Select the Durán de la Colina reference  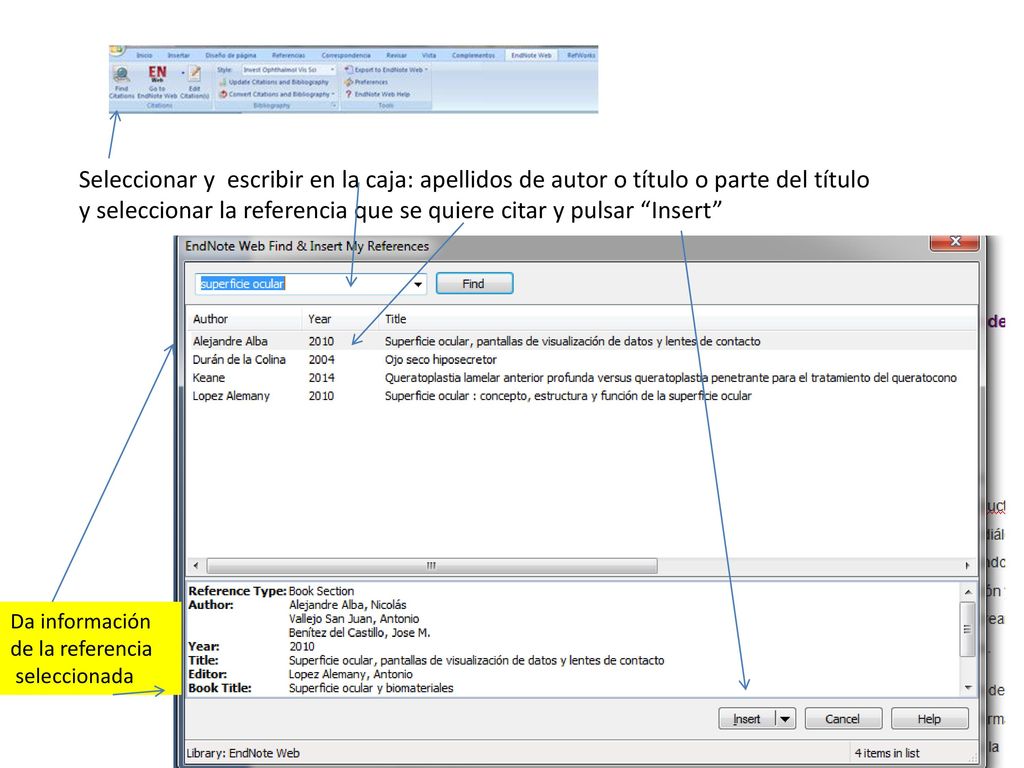point(581,359)
